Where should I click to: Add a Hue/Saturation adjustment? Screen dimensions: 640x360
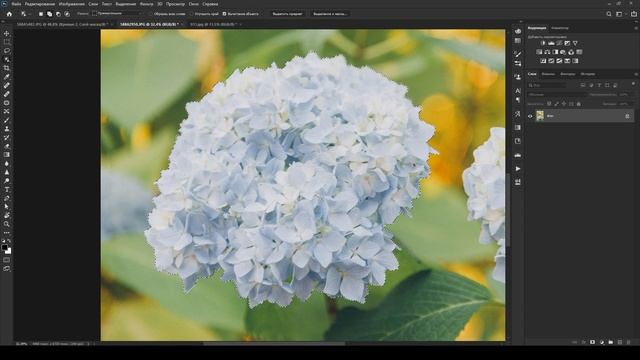coord(539,52)
